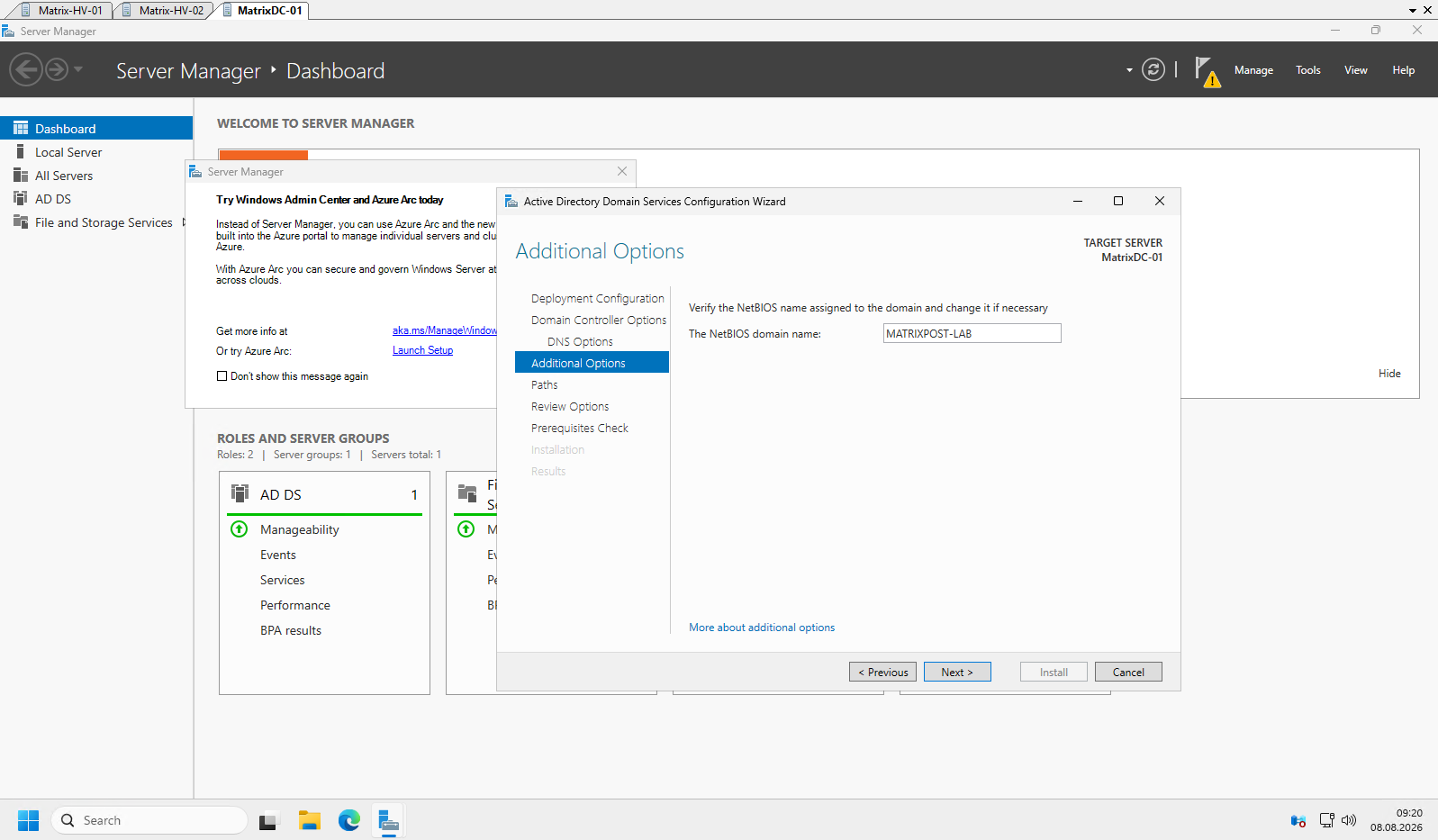Viewport: 1438px width, 840px height.
Task: Open Task View from the taskbar
Action: click(x=267, y=821)
